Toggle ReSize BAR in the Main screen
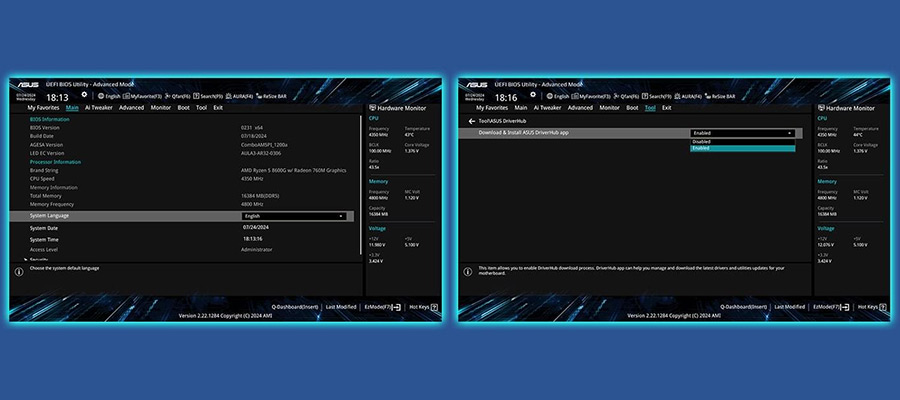The width and height of the screenshot is (900, 400). point(271,96)
